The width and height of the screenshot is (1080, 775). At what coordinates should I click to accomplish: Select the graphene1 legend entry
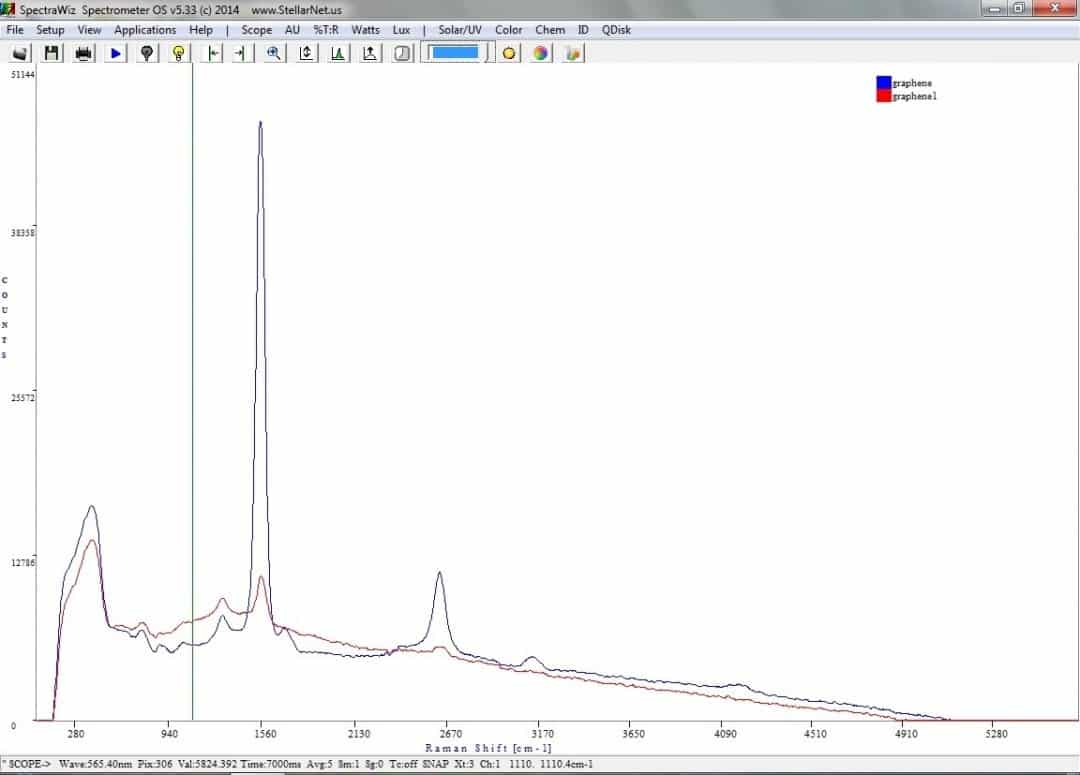(x=912, y=96)
